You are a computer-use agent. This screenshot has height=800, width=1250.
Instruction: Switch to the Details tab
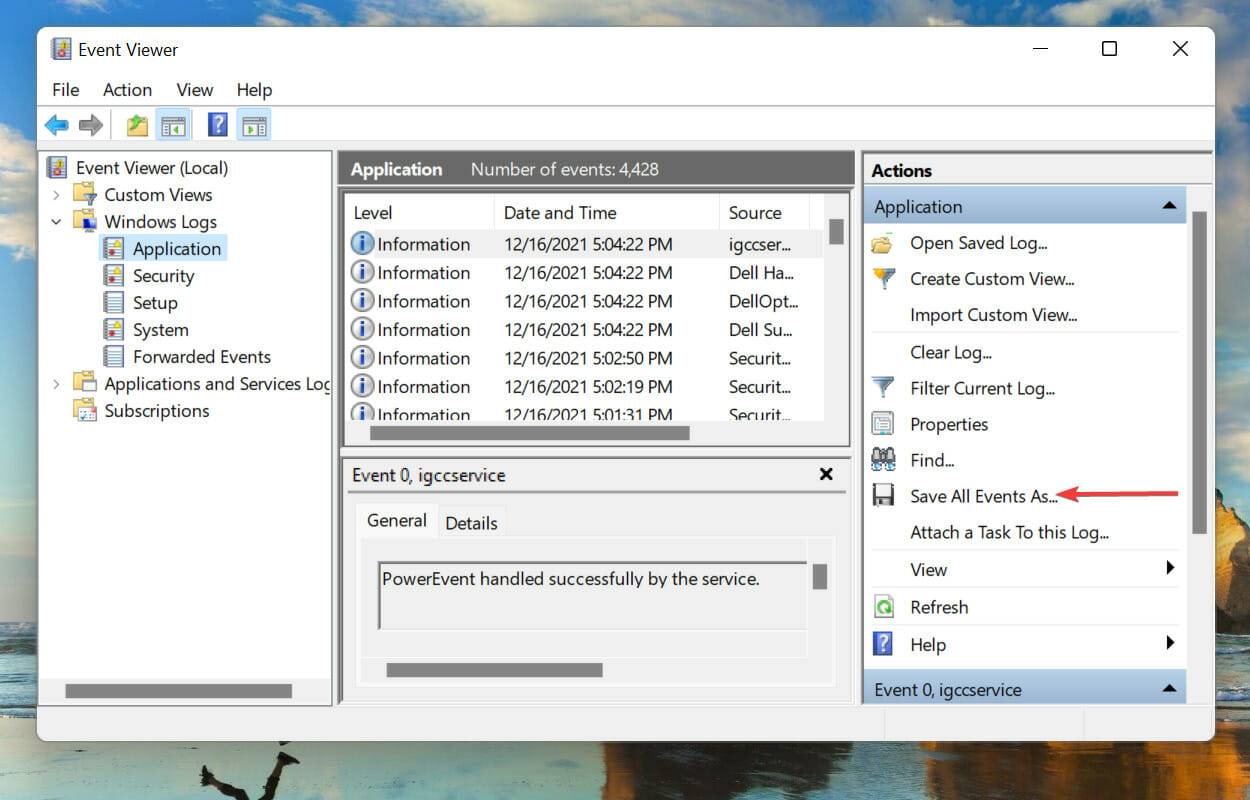(471, 522)
